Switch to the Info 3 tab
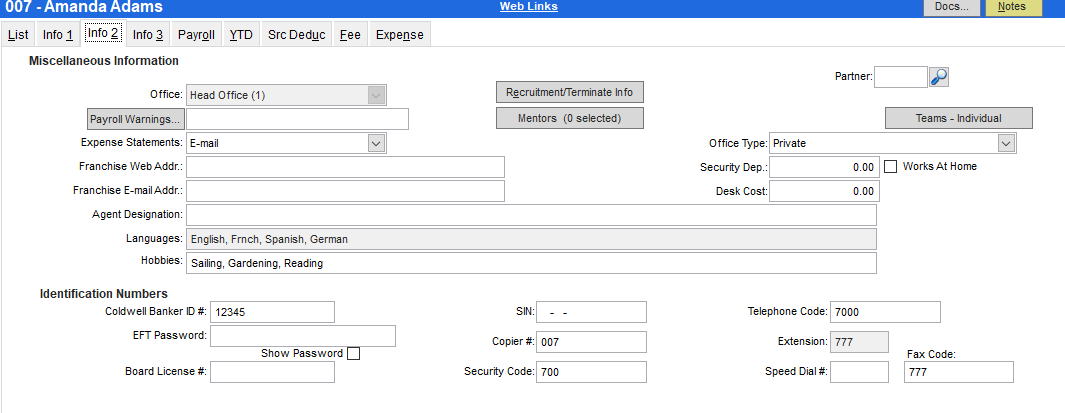Screen dimensions: 1065x413 click(x=148, y=35)
